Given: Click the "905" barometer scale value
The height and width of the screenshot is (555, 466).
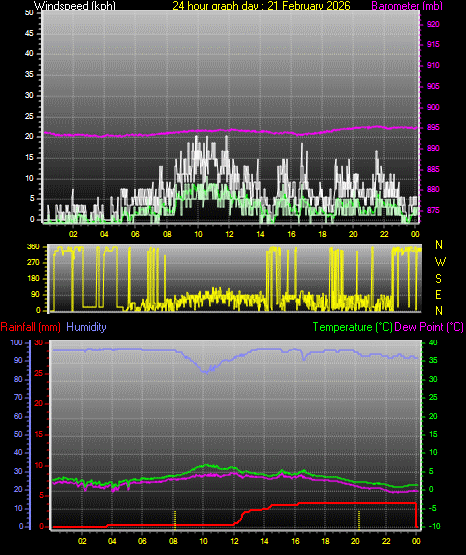Looking at the screenshot, I should [433, 86].
